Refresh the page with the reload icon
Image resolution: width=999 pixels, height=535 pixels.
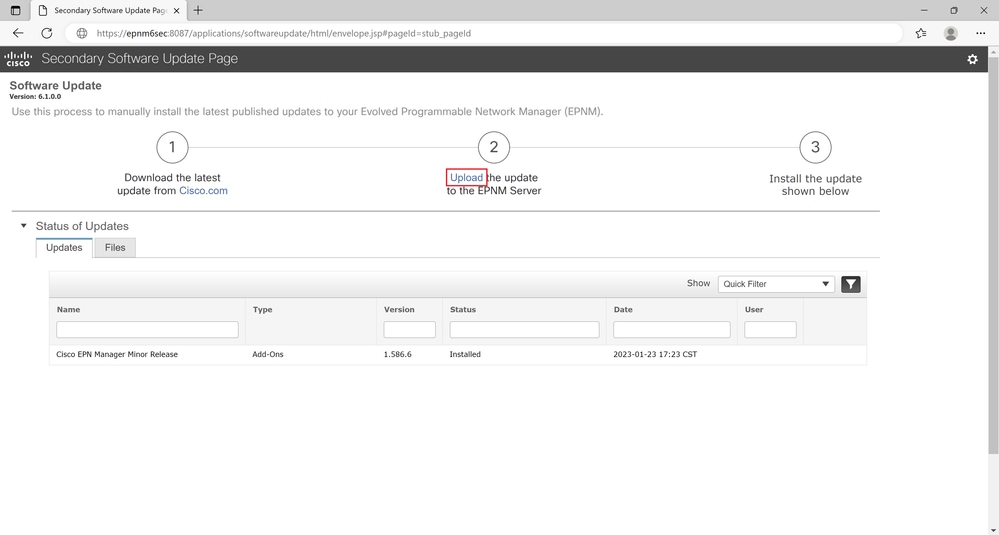47,33
